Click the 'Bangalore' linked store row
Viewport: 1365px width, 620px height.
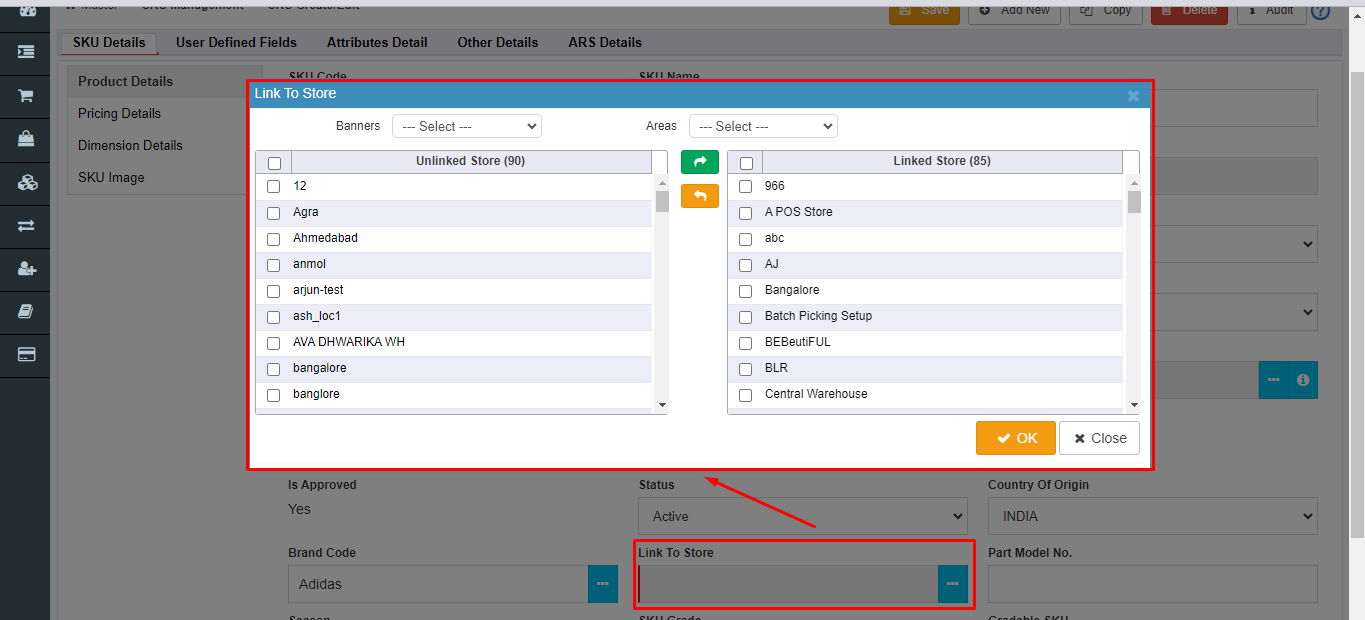click(926, 290)
